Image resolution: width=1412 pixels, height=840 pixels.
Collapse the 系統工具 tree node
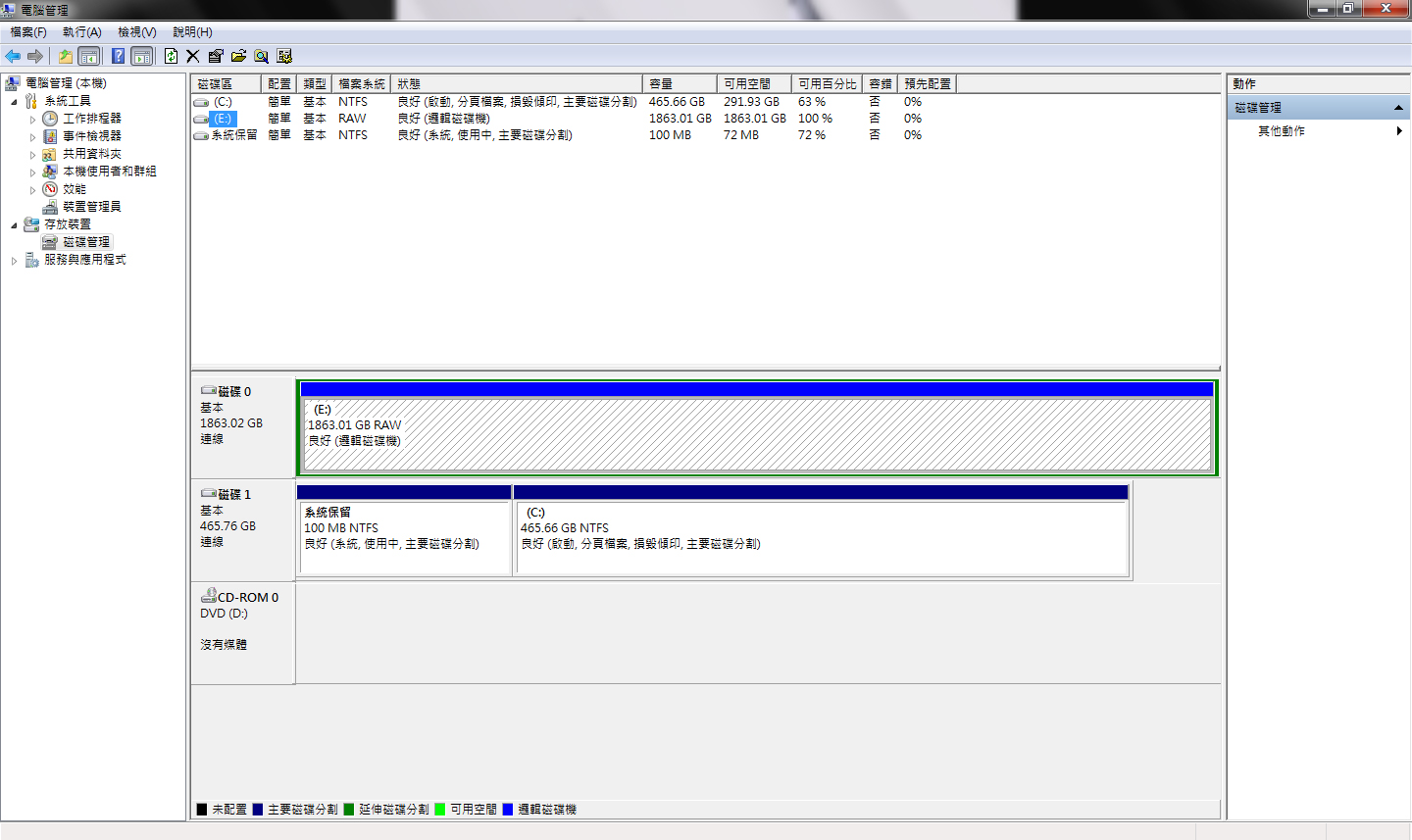coord(14,102)
